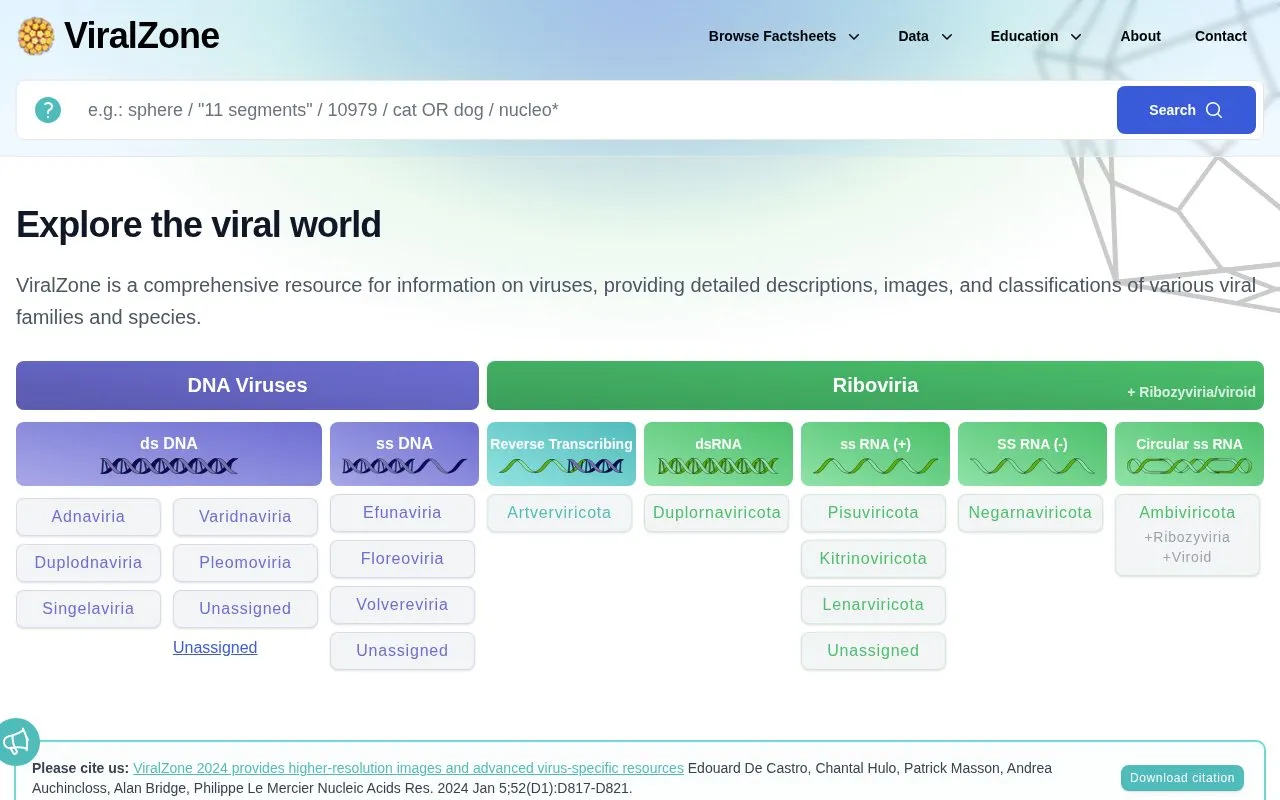1280x800 pixels.
Task: Open the Negarnaviricota phylum
Action: 1030,513
